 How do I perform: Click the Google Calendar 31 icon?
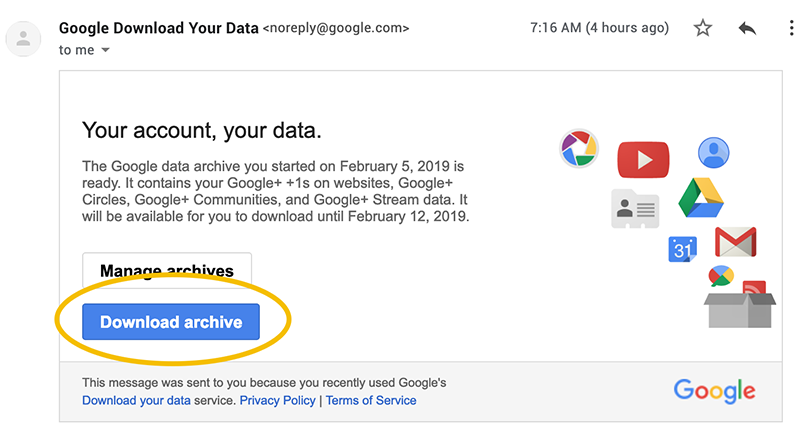[x=682, y=250]
